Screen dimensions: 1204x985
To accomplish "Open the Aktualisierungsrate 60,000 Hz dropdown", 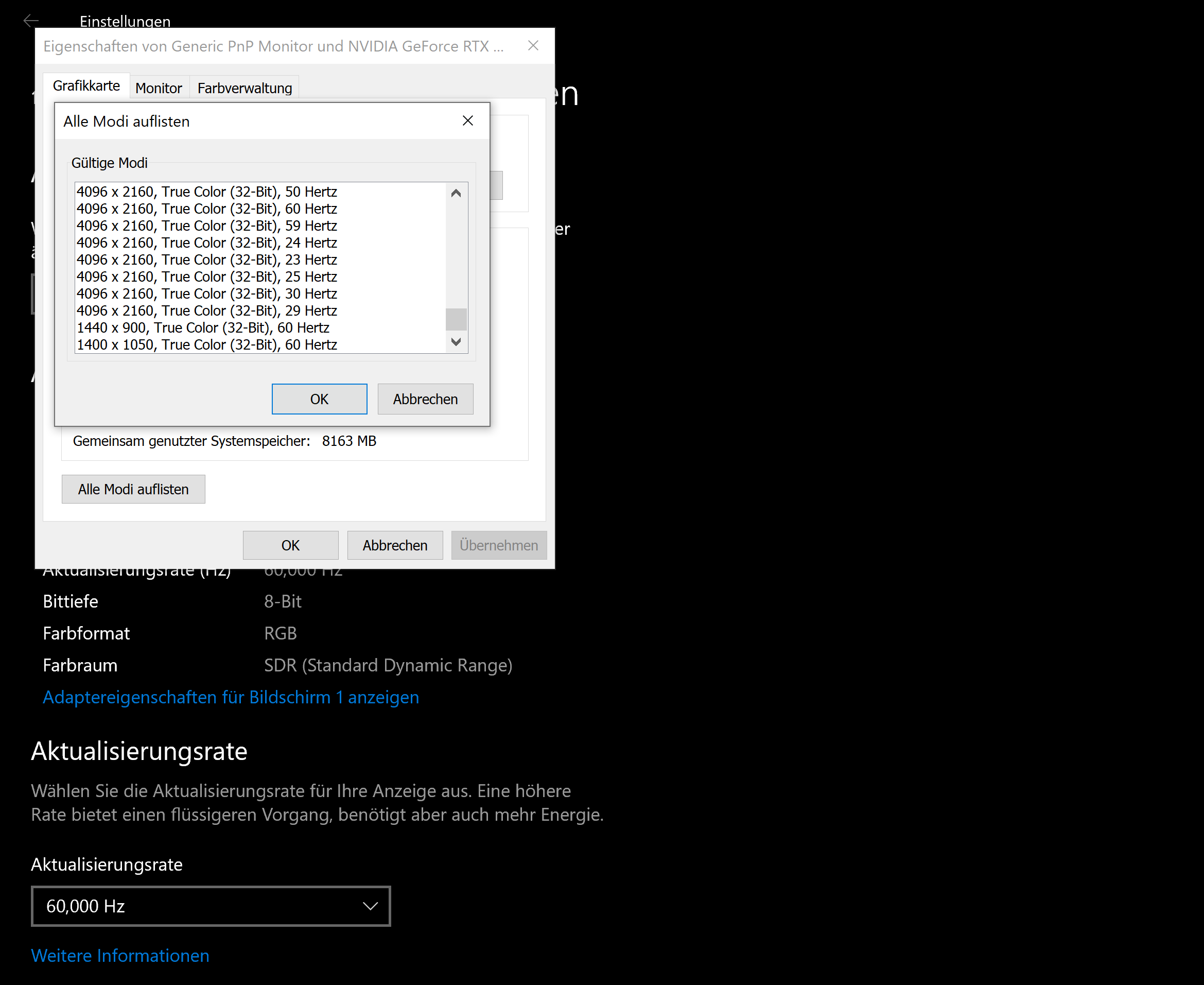I will point(211,906).
